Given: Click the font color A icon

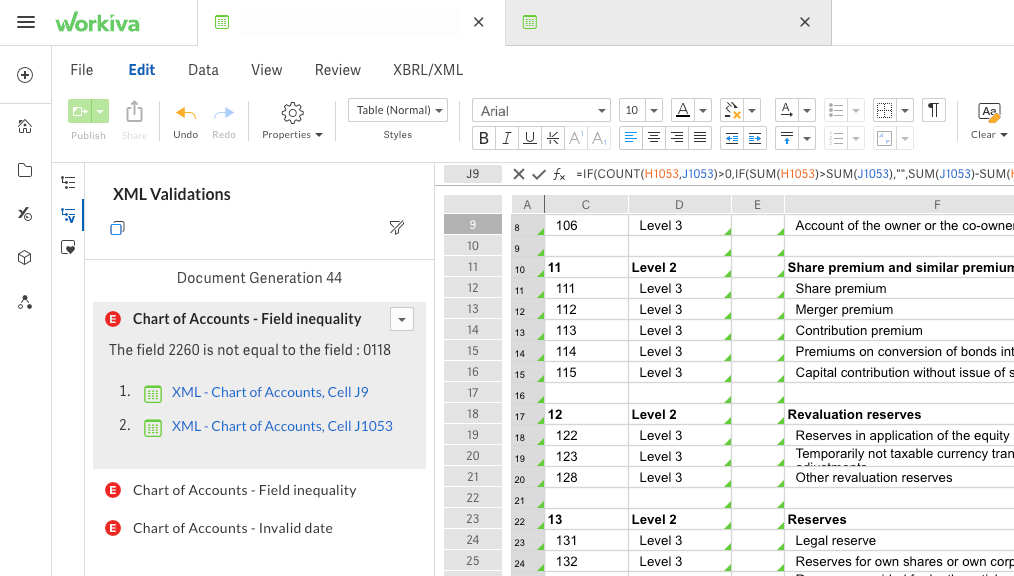Looking at the screenshot, I should [683, 111].
